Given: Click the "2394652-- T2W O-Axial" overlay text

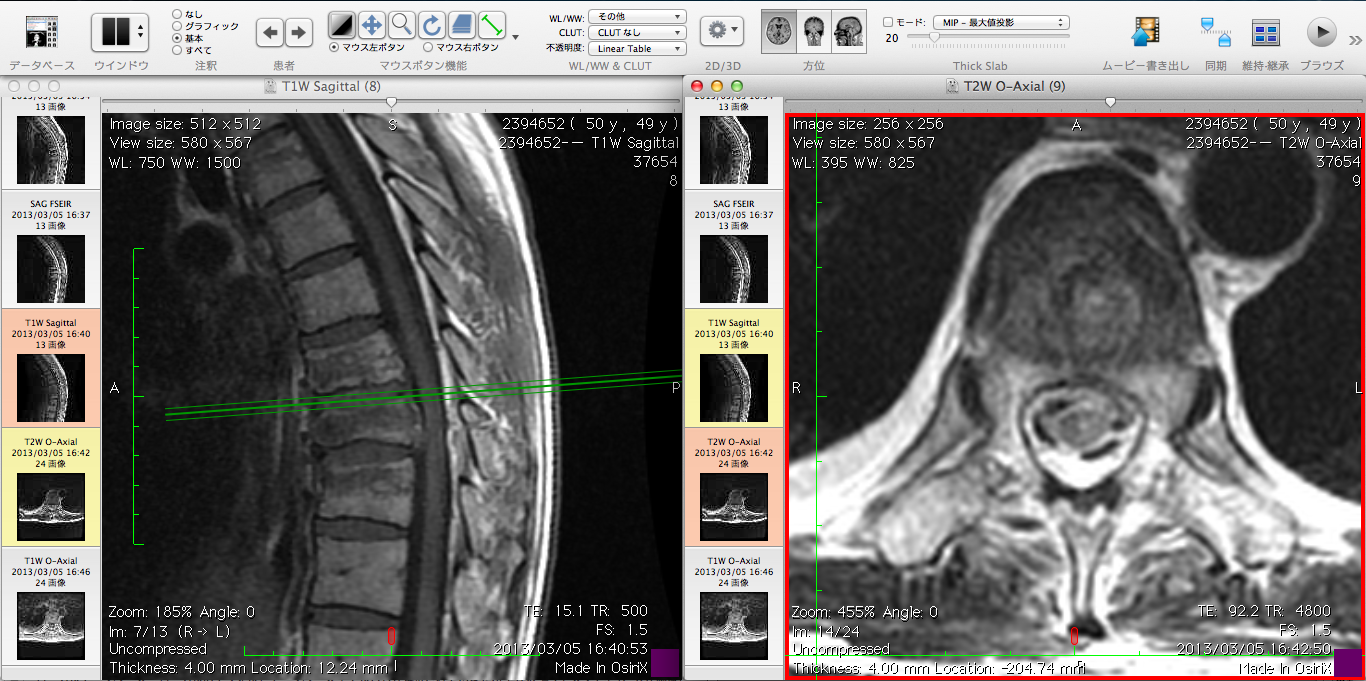Looking at the screenshot, I should 1273,143.
